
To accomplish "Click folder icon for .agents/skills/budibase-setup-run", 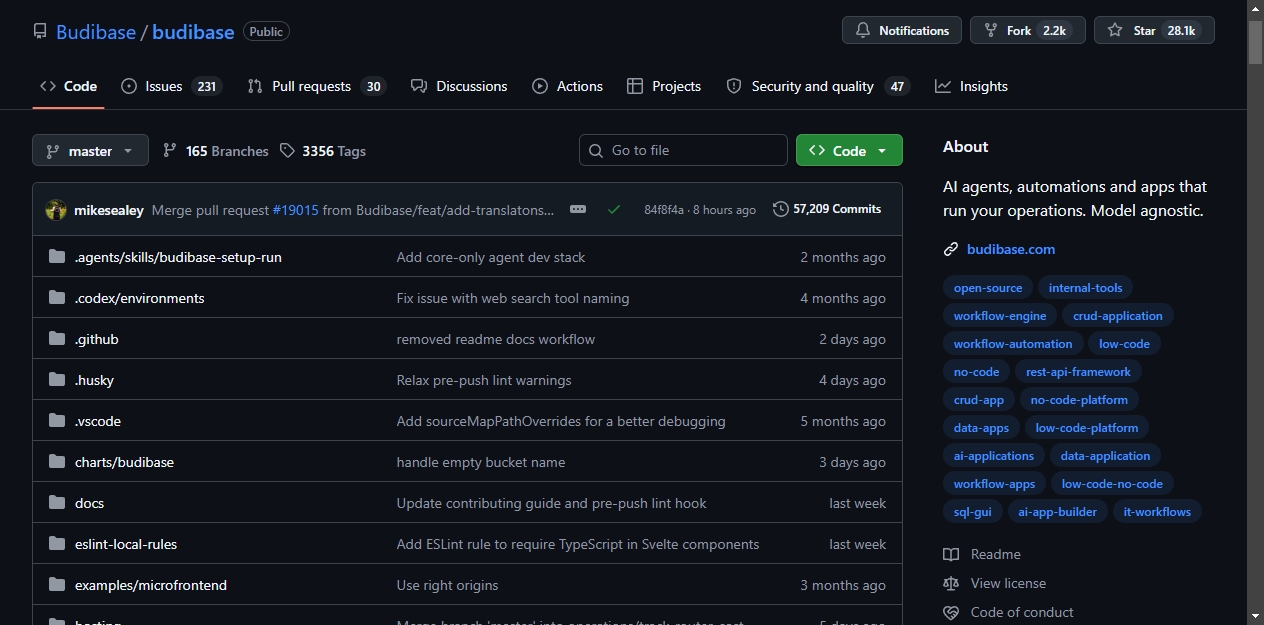I will pos(57,257).
